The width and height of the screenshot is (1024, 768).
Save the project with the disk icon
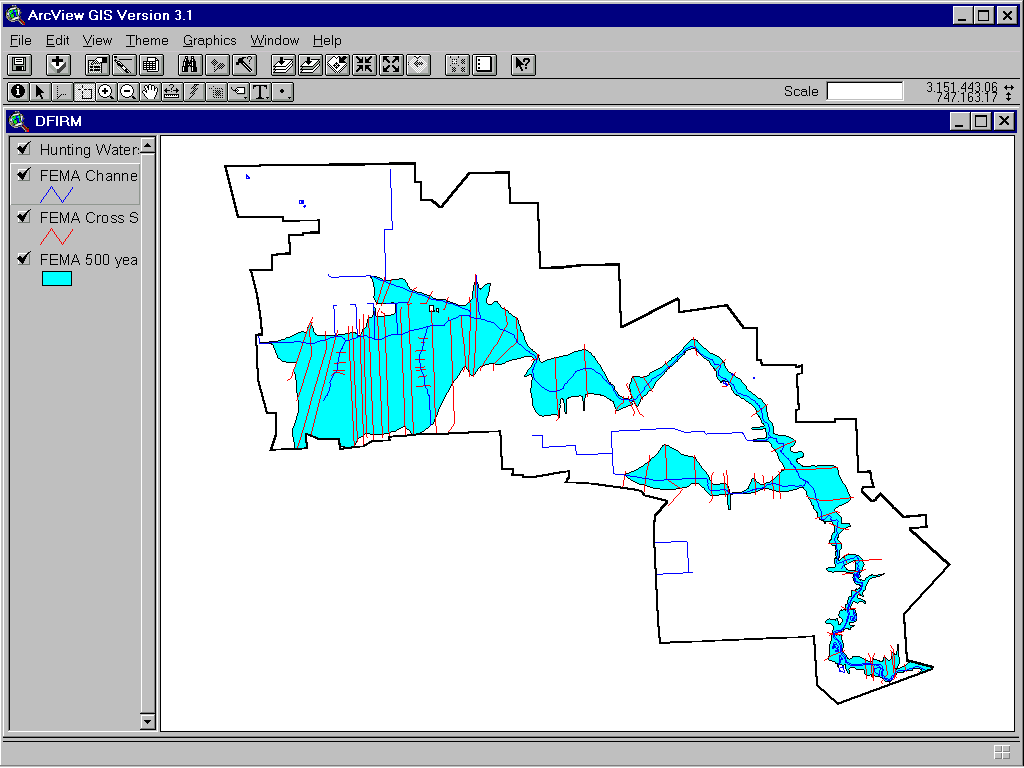17,64
